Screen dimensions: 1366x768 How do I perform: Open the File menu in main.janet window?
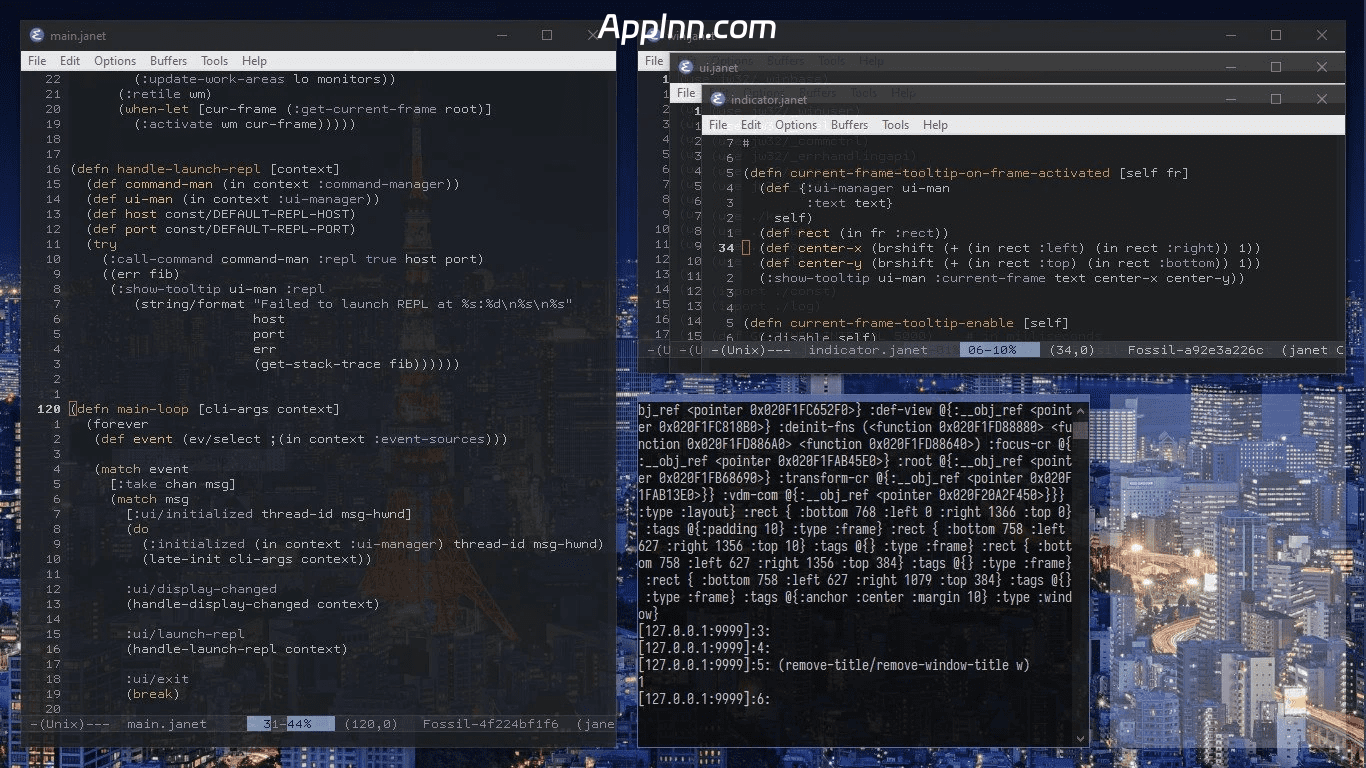tap(37, 61)
